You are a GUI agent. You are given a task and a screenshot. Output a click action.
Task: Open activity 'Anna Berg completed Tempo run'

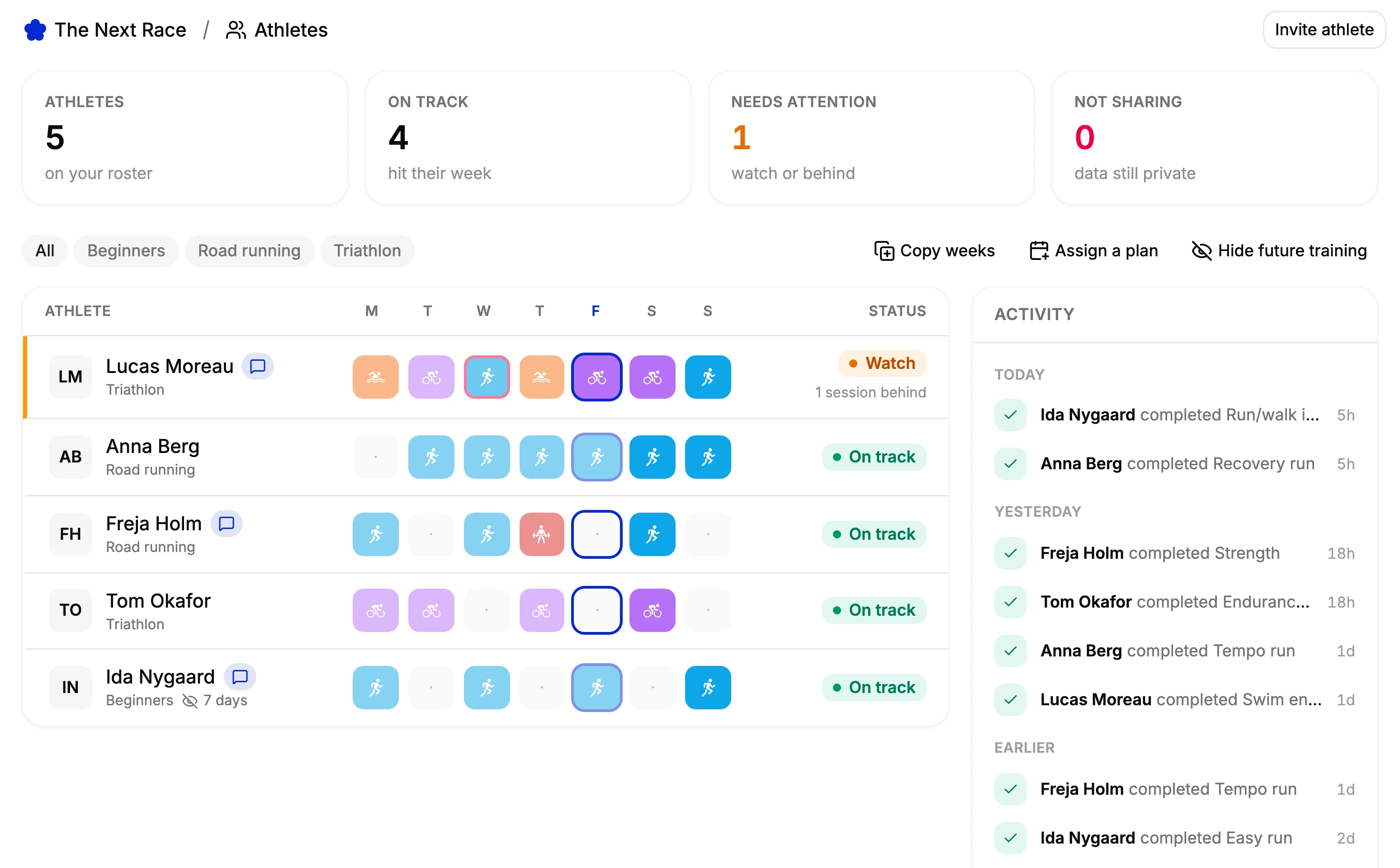pos(1174,651)
